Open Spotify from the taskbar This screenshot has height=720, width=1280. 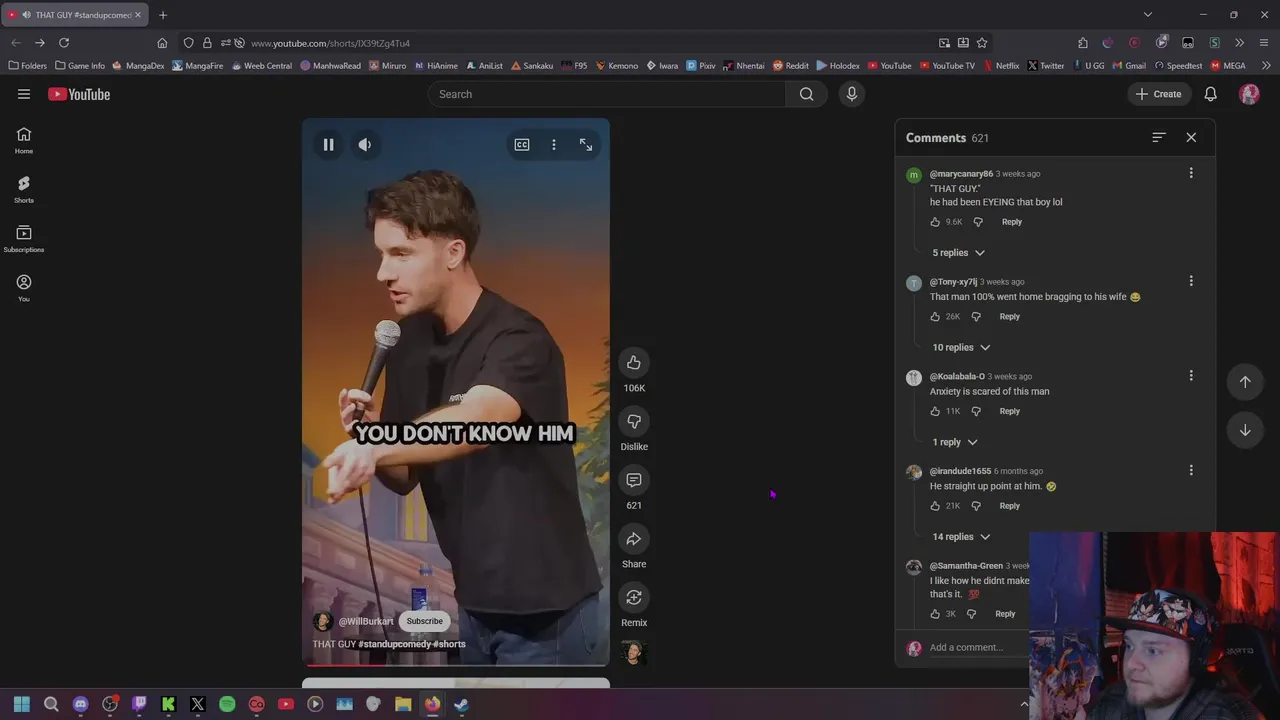[227, 704]
